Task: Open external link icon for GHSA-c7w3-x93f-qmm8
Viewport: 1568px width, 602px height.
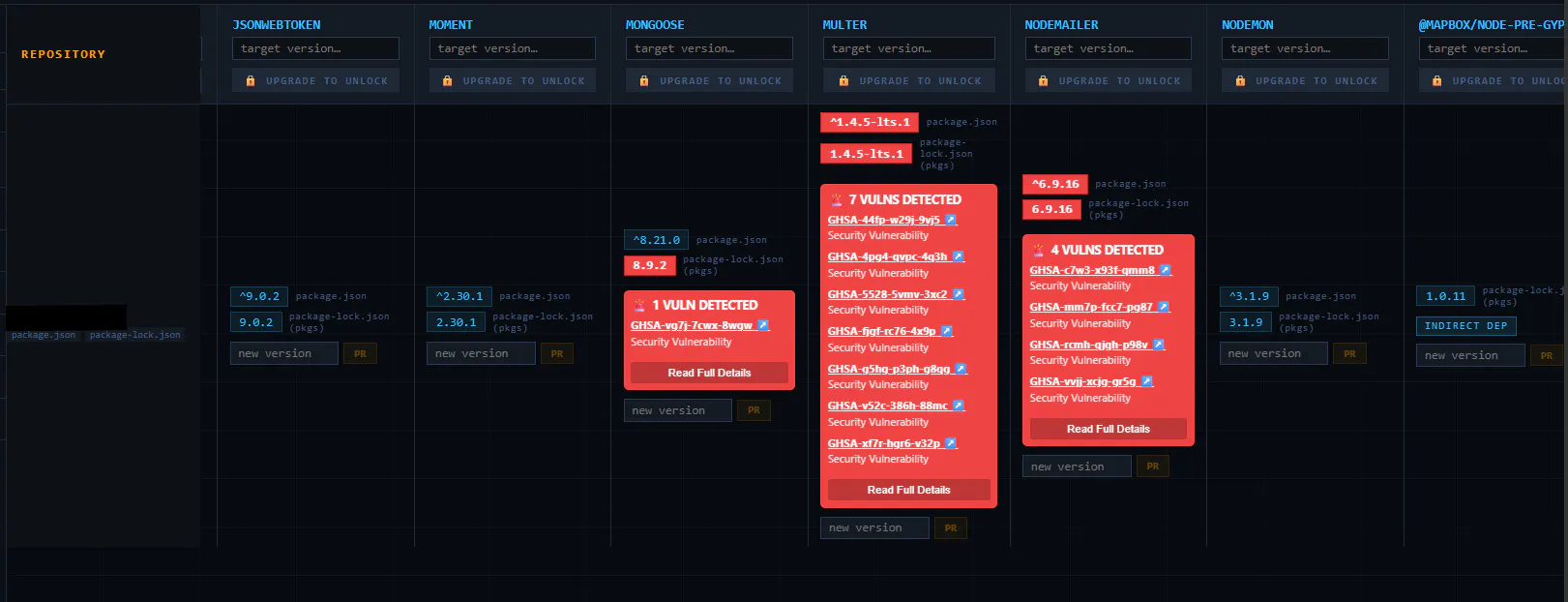Action: click(1166, 270)
